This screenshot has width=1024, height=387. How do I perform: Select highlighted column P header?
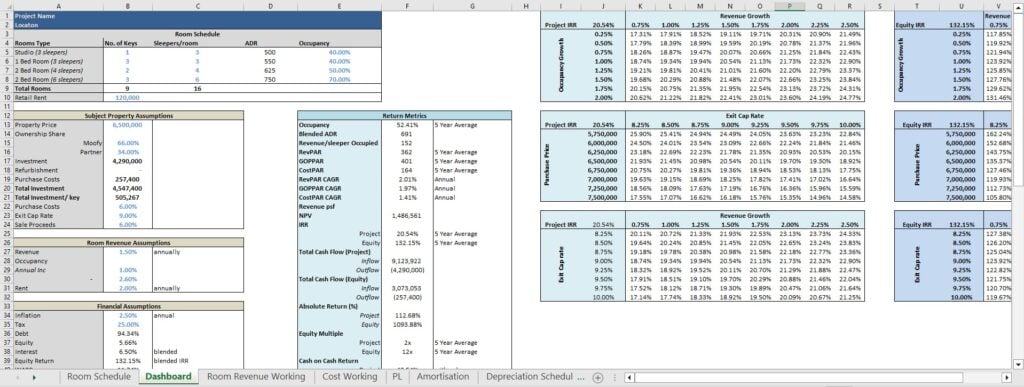point(790,6)
